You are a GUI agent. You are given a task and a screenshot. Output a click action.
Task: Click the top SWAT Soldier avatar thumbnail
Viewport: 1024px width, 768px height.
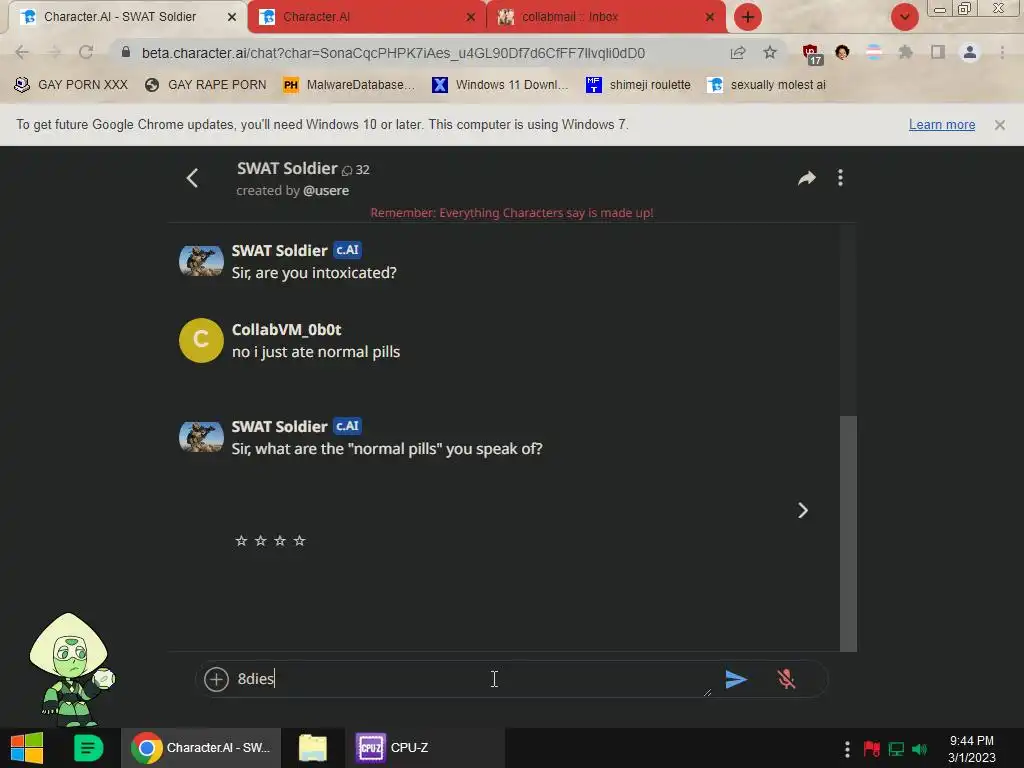click(201, 261)
